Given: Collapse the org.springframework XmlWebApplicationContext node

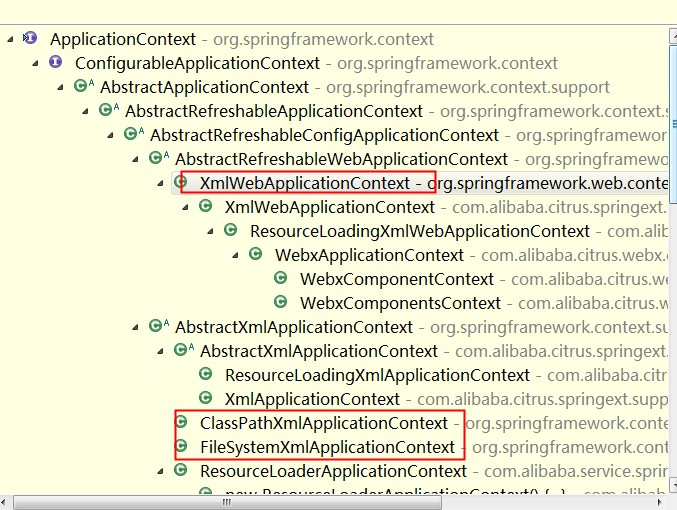Looking at the screenshot, I should 161,184.
